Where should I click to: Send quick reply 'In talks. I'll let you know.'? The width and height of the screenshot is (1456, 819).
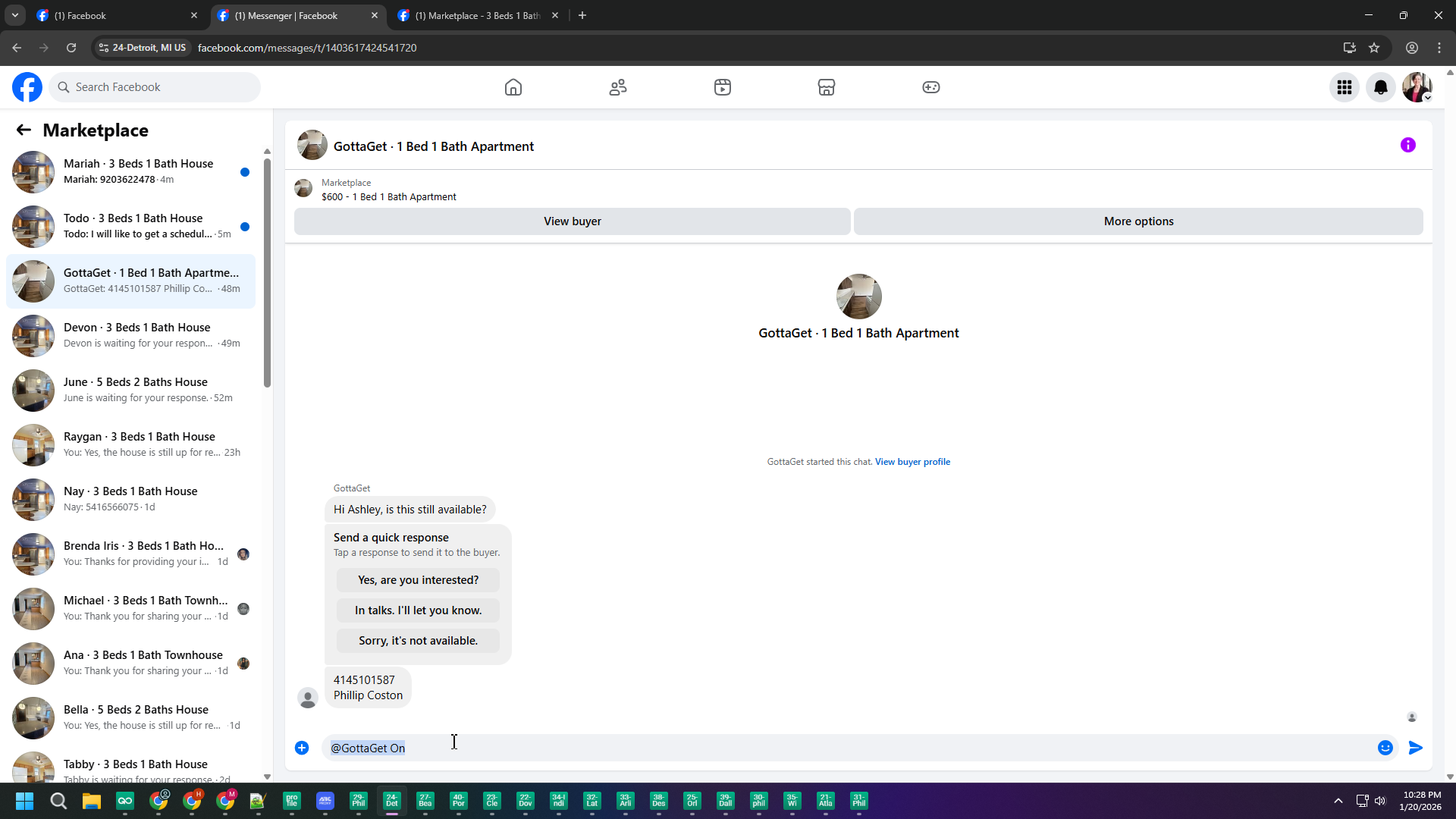[x=418, y=610]
